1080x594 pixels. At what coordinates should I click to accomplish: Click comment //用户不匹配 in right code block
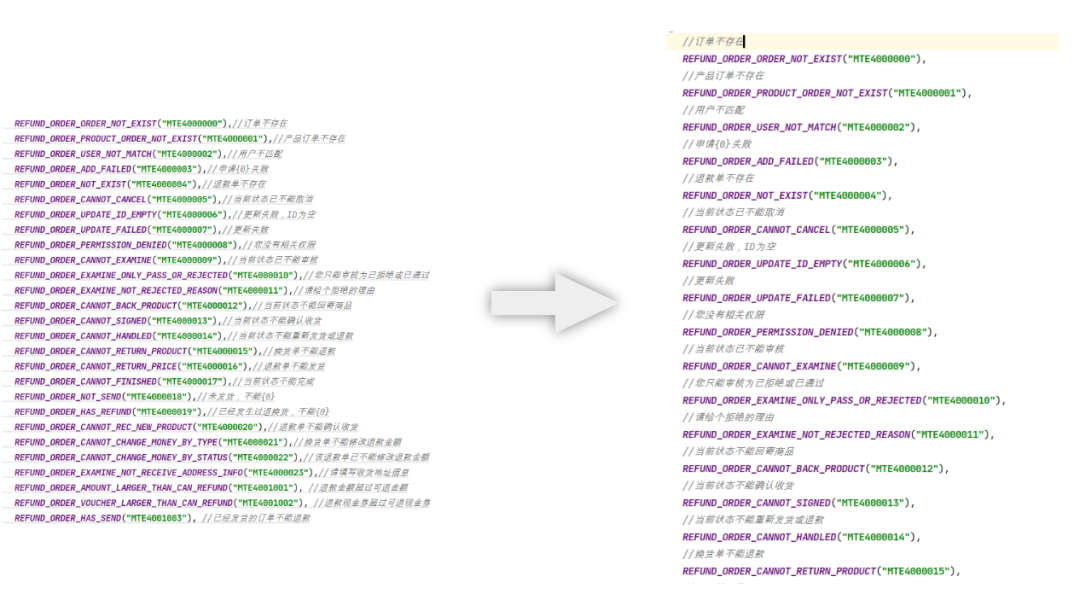tap(714, 110)
